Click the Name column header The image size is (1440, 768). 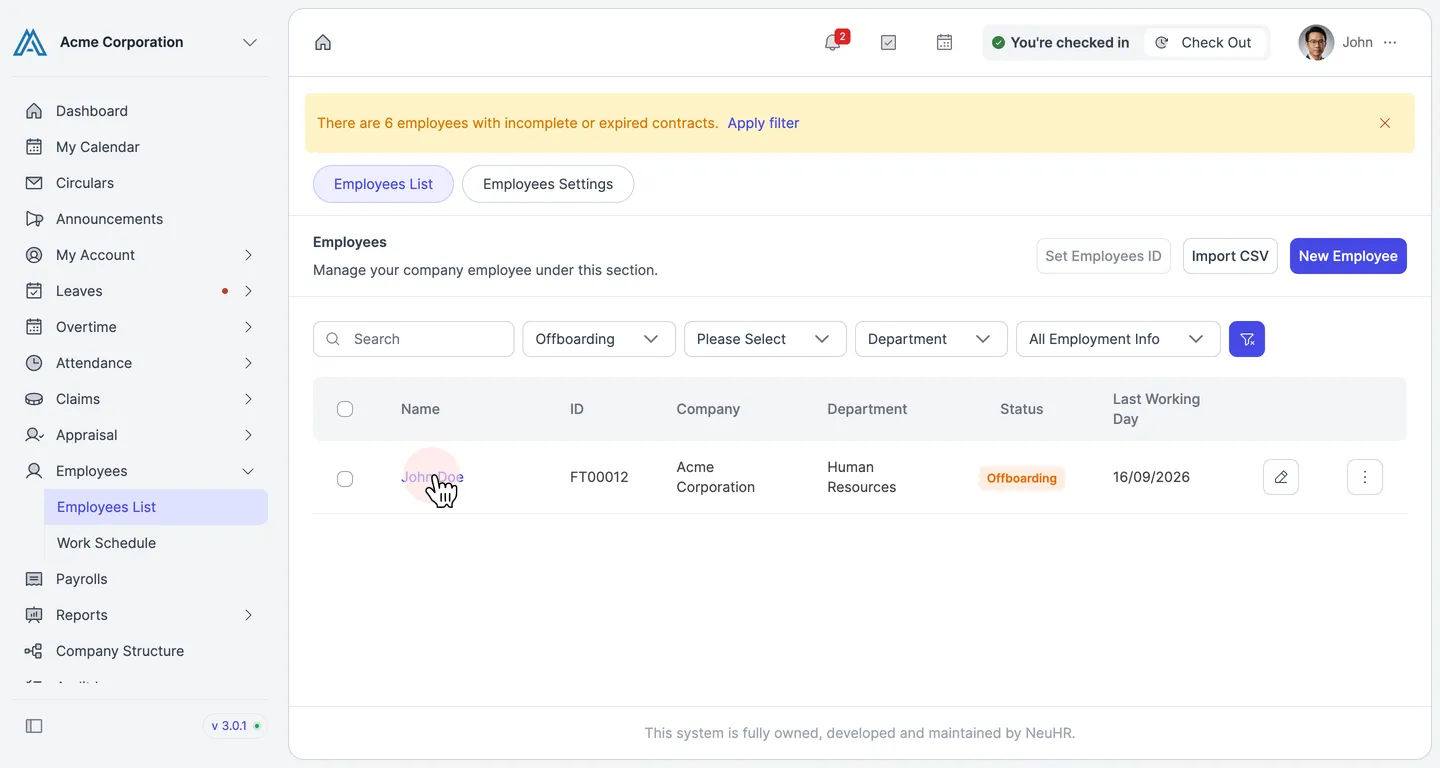[420, 409]
